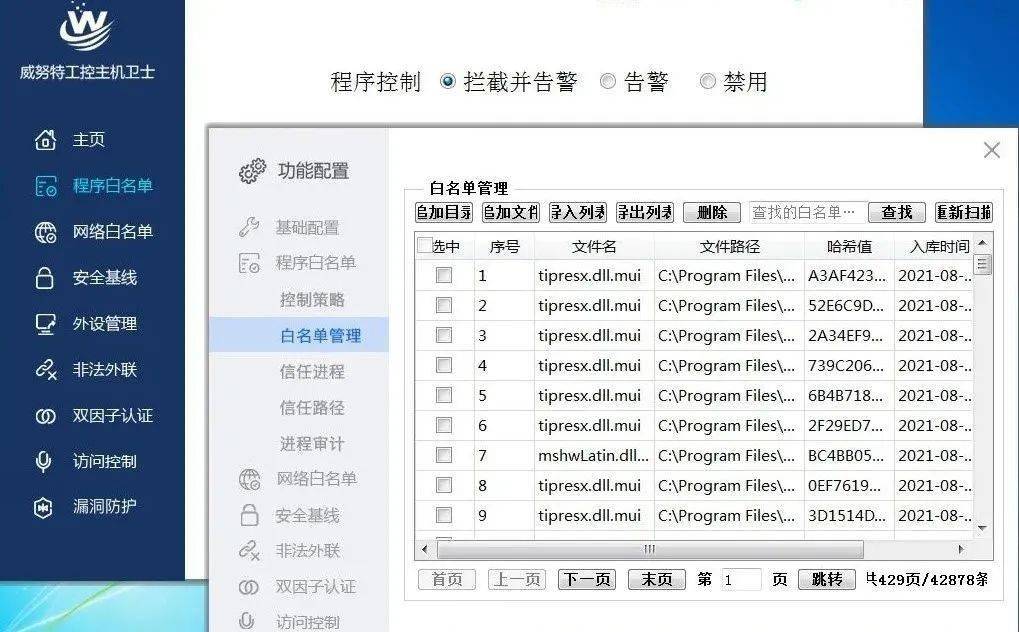Click the 查找 search button

(897, 213)
